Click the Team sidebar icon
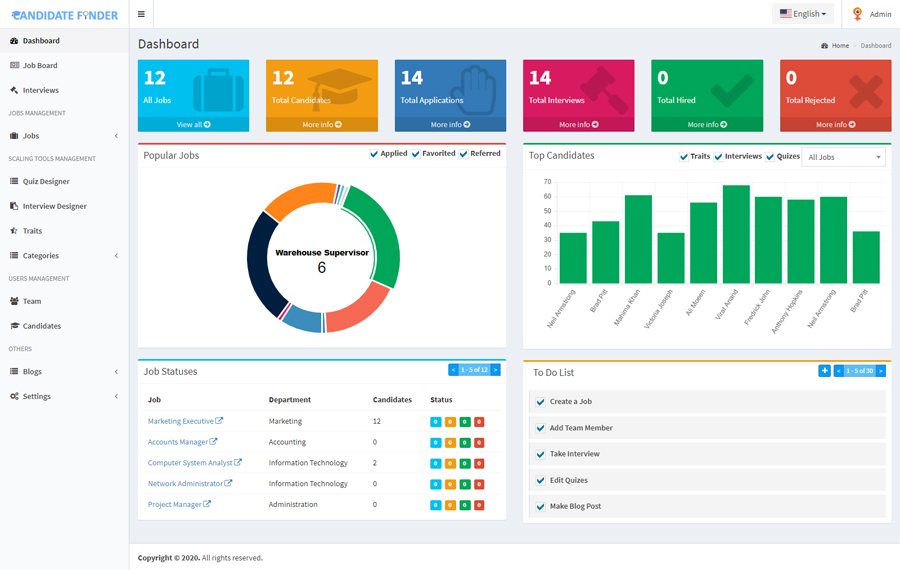This screenshot has height=570, width=900. coord(14,301)
